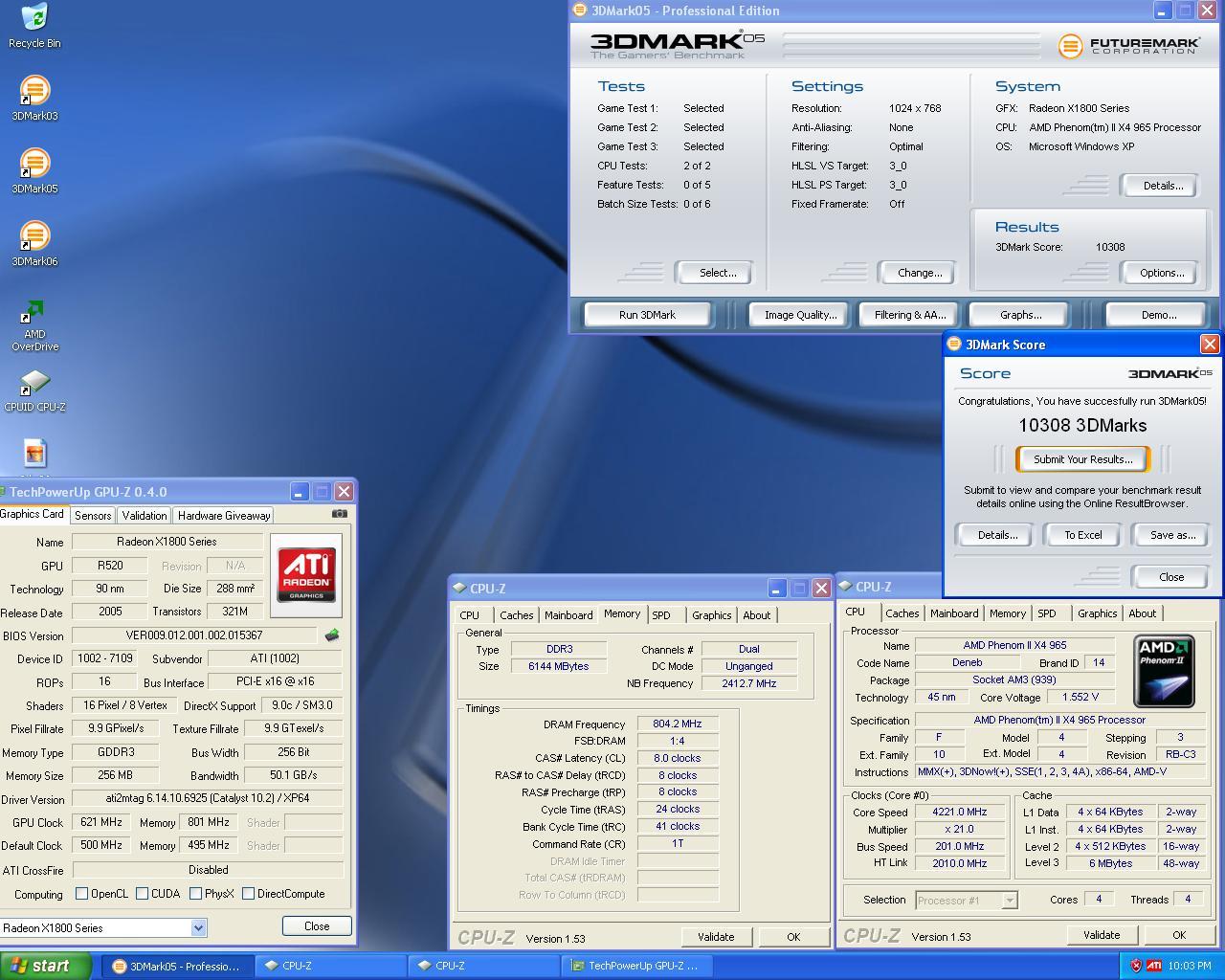
Task: Click the Driver Version field in GPU-Z
Action: point(208,798)
